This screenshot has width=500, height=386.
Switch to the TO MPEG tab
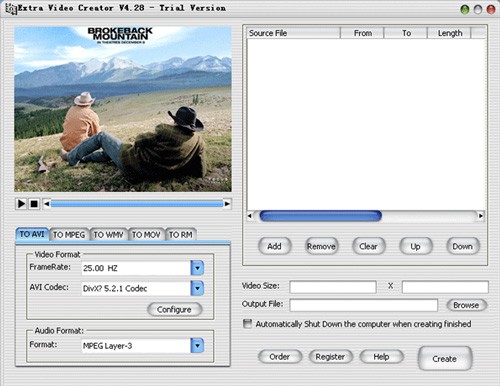click(x=69, y=235)
